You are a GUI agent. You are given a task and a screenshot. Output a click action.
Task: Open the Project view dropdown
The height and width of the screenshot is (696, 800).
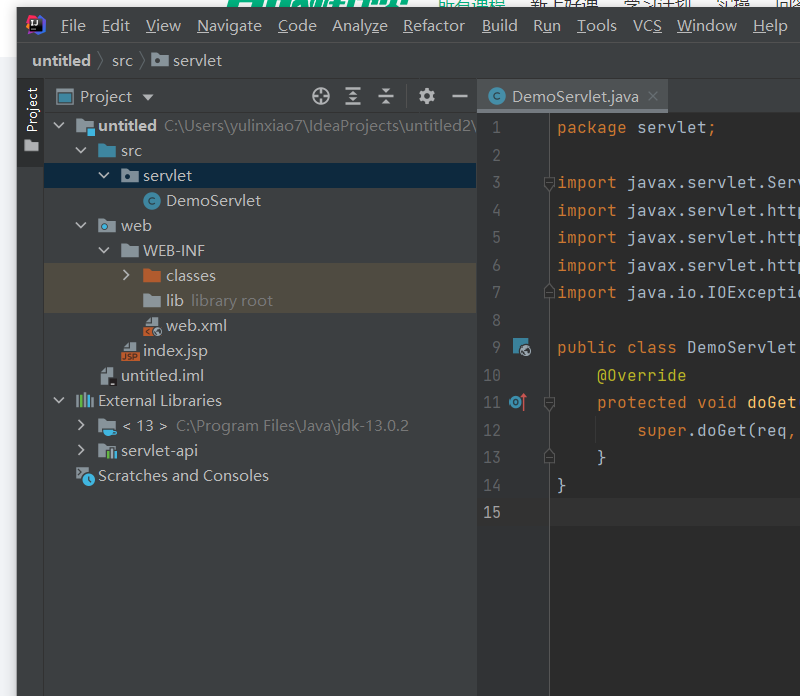148,97
